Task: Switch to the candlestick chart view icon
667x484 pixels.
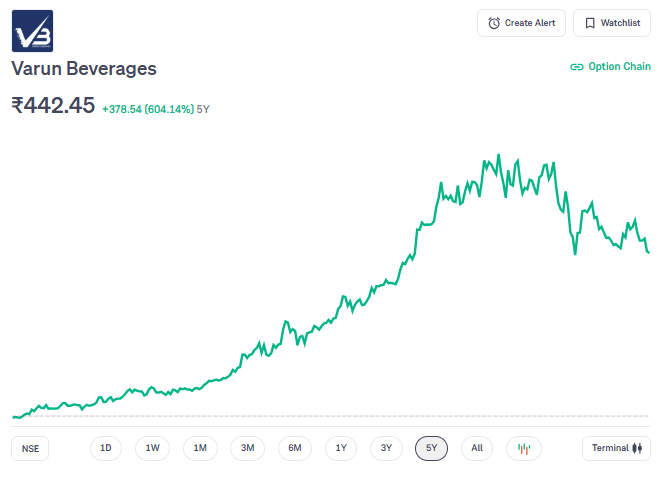Action: pyautogui.click(x=523, y=448)
